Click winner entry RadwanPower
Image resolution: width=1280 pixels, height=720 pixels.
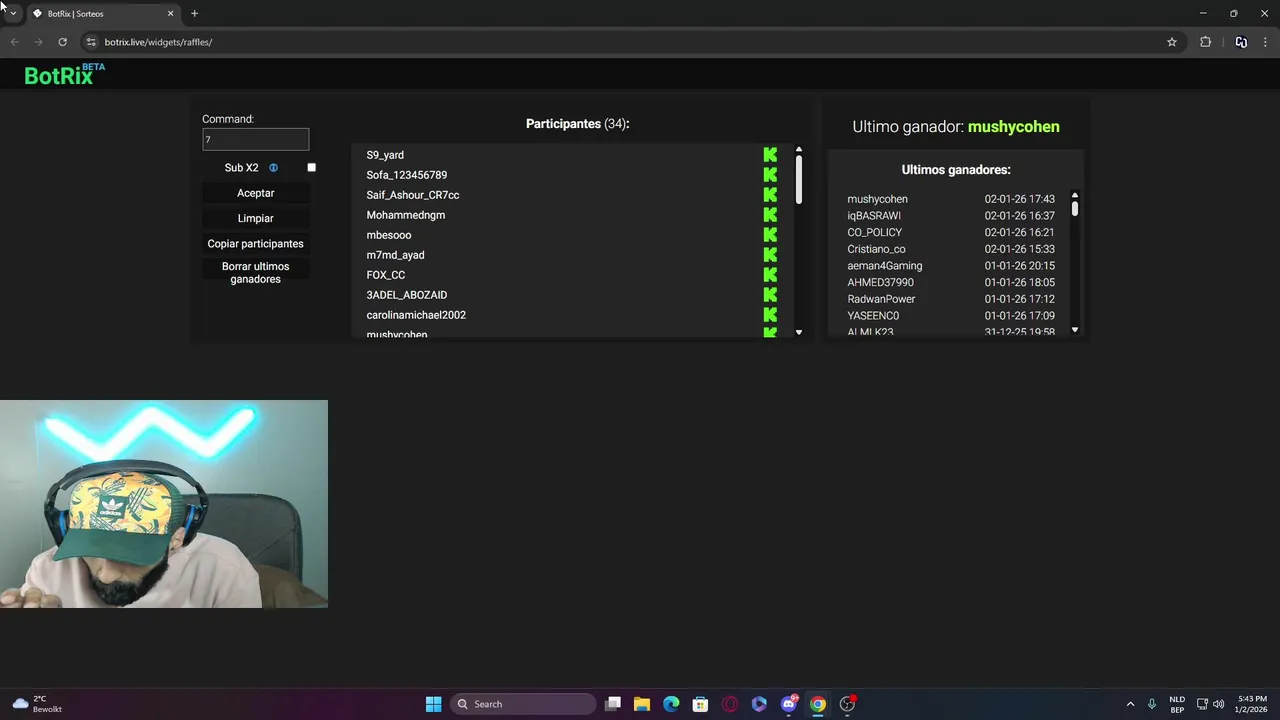click(x=881, y=299)
